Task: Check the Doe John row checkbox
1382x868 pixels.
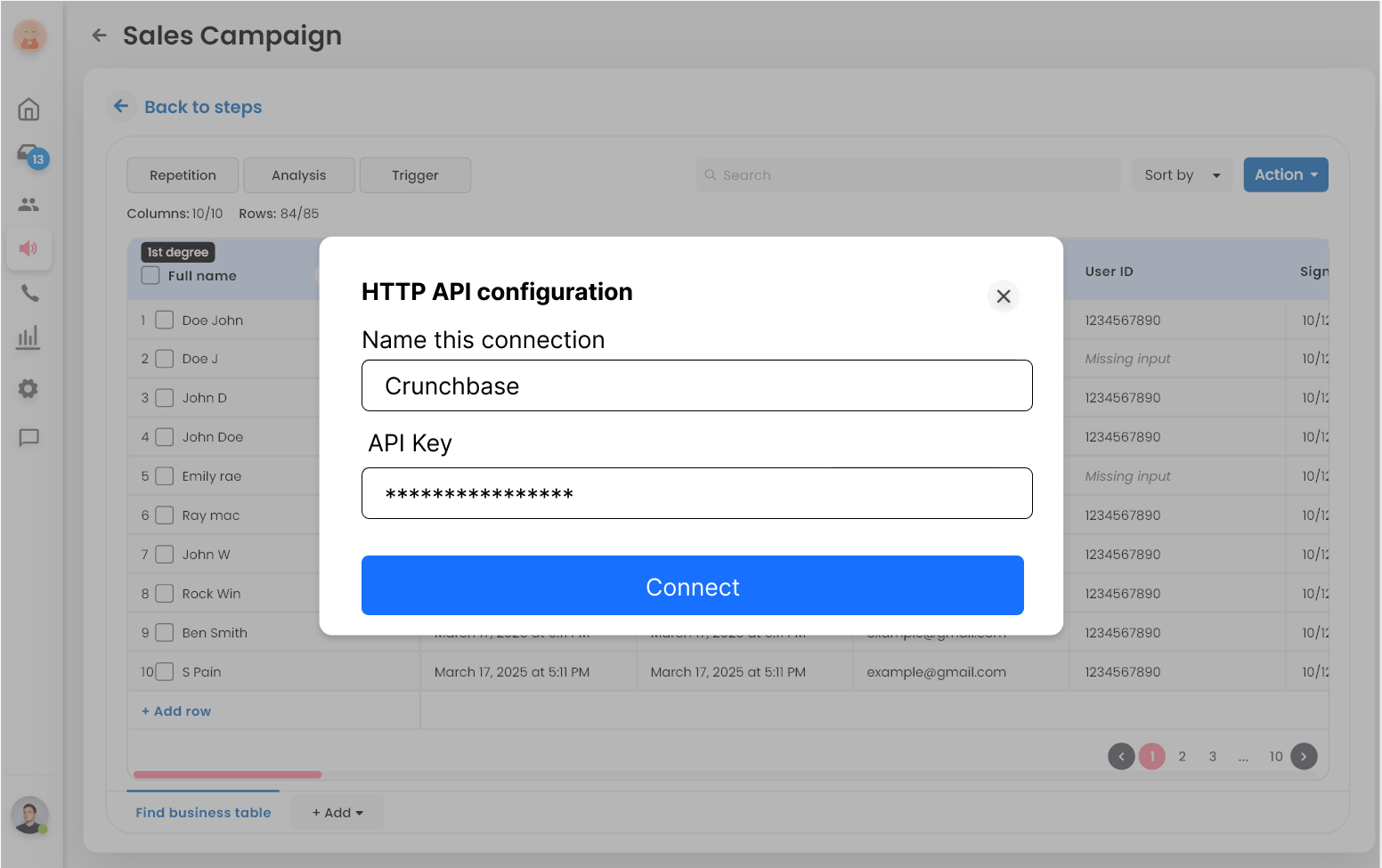Action: tap(165, 320)
